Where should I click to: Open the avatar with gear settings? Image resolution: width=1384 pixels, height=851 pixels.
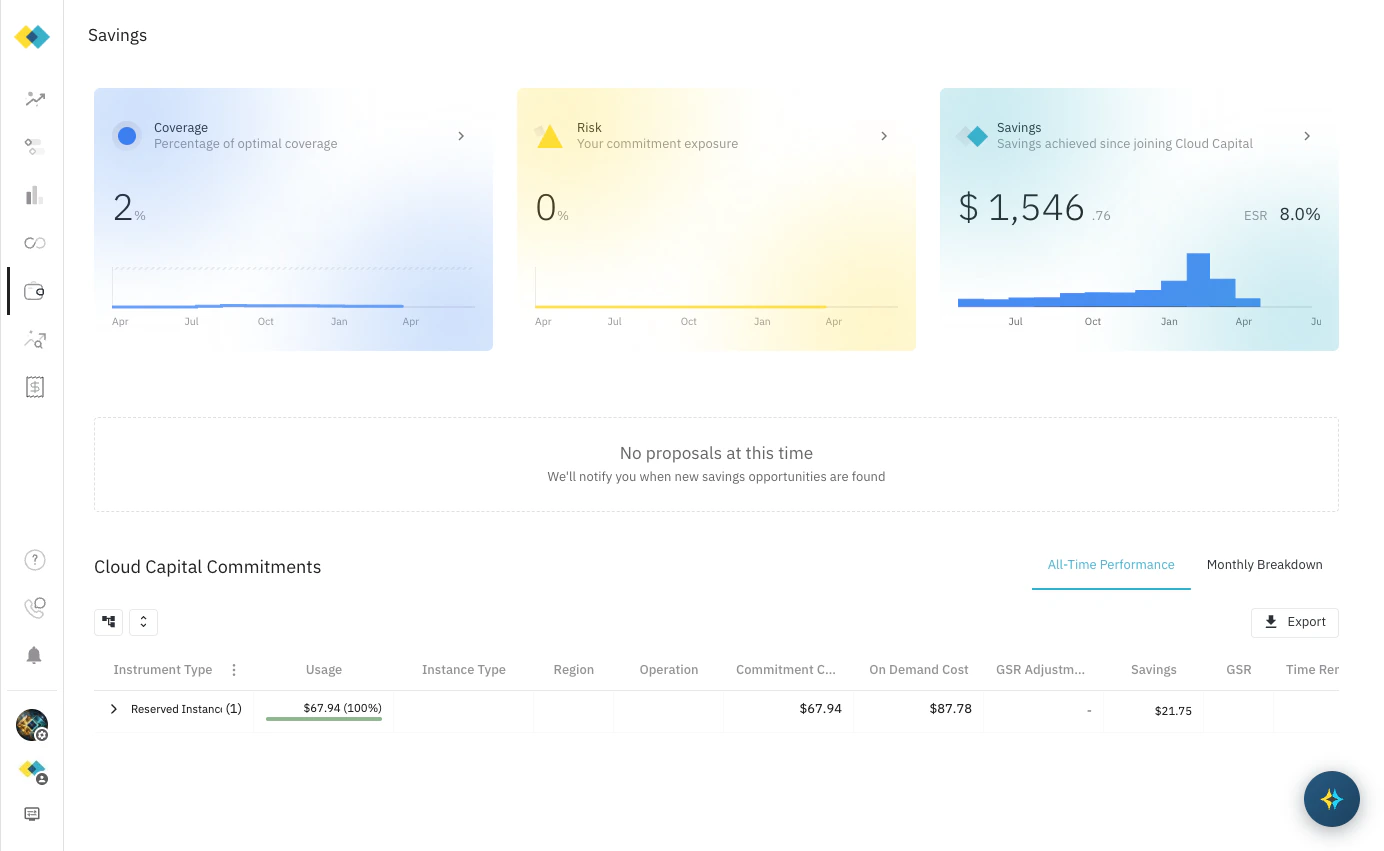pyautogui.click(x=32, y=725)
